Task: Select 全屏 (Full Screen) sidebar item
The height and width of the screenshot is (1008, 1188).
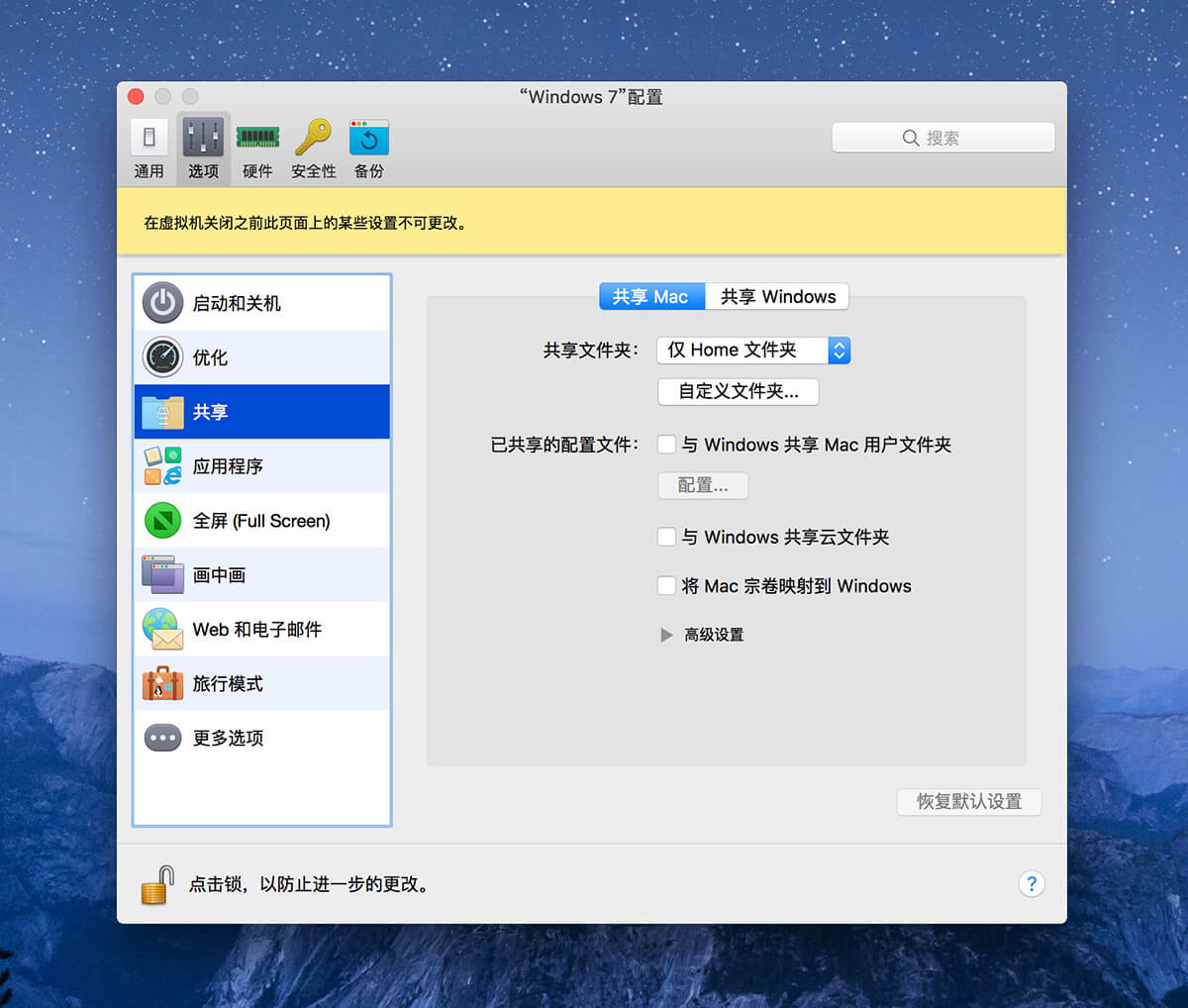Action: pyautogui.click(x=262, y=521)
